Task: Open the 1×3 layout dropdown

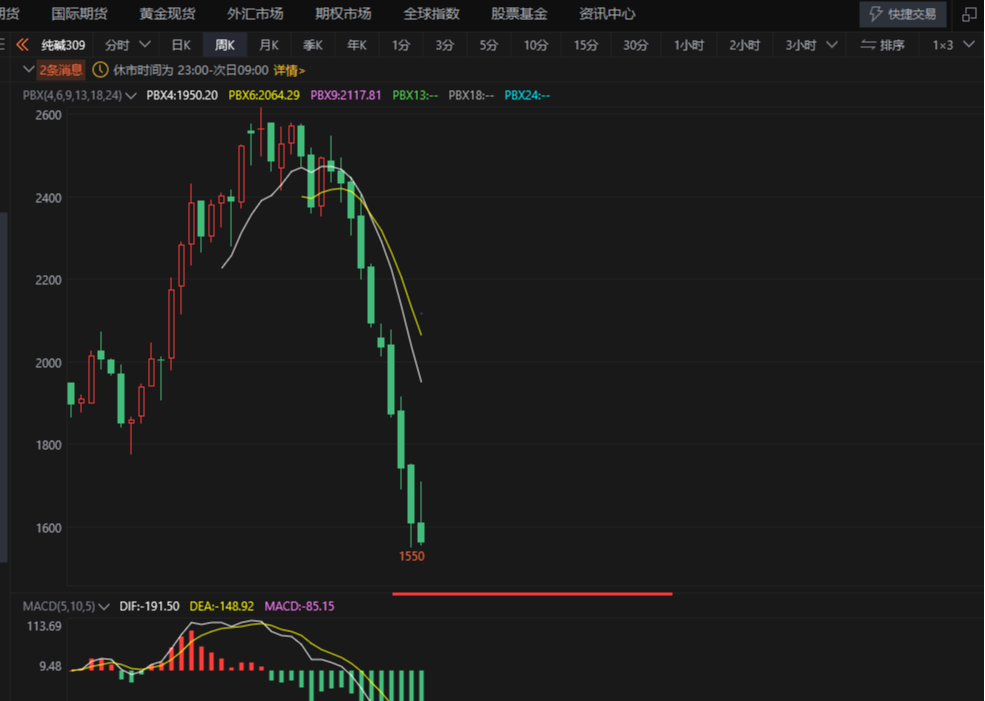Action: [953, 45]
